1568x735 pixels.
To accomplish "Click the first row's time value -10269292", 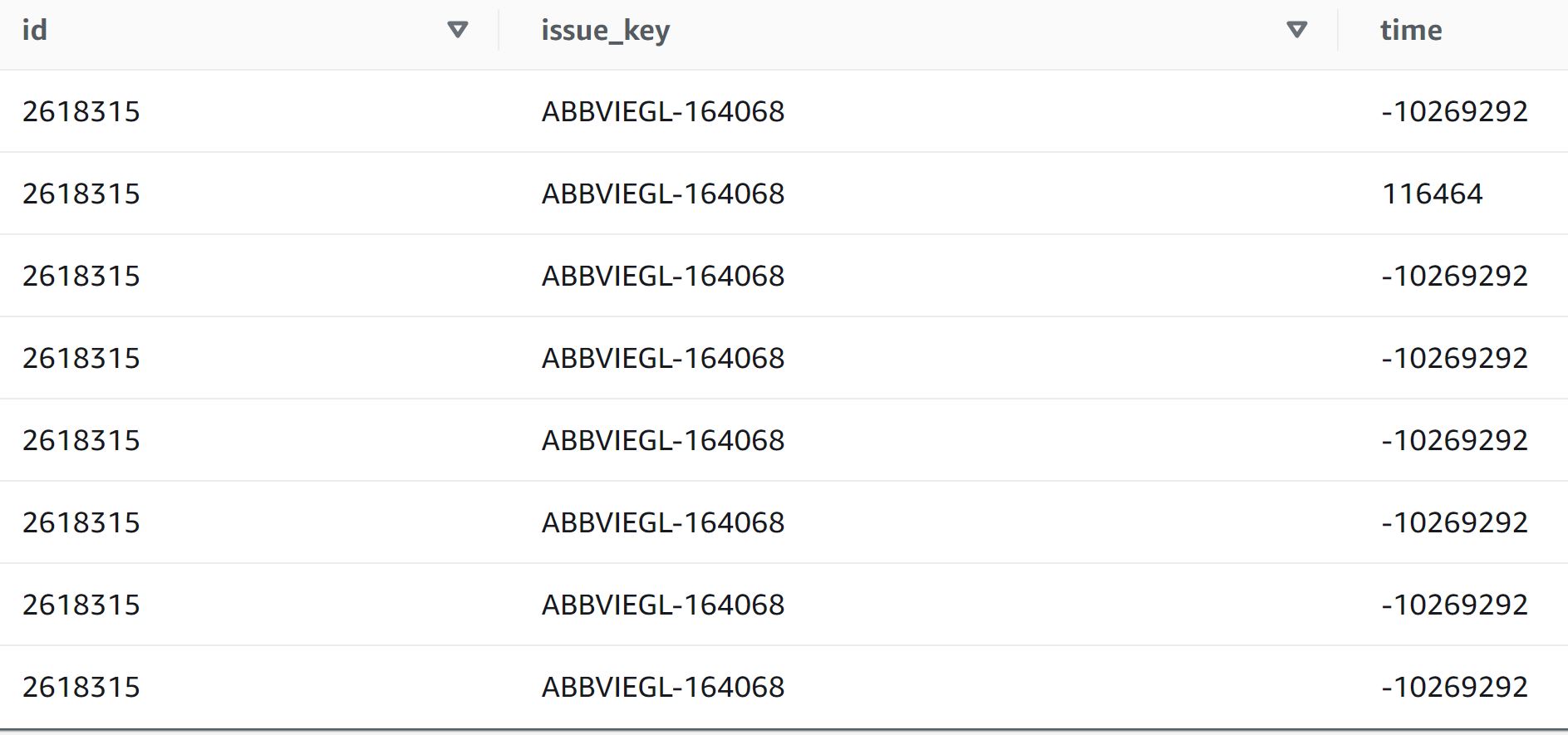I will [1454, 111].
